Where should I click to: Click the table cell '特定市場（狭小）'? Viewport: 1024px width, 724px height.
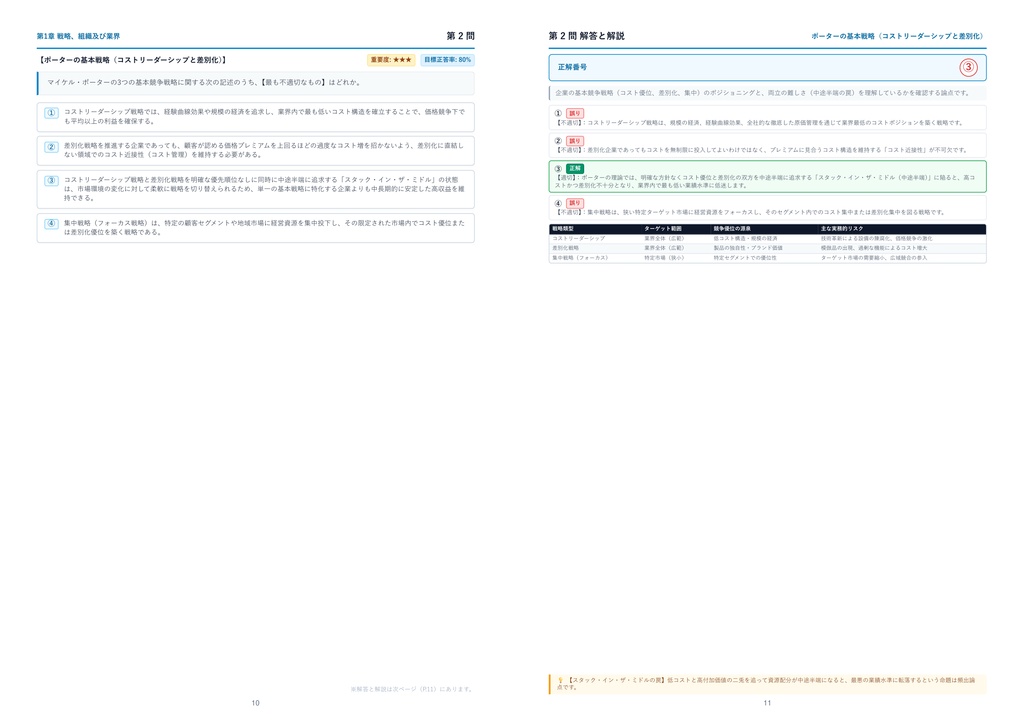(664, 258)
